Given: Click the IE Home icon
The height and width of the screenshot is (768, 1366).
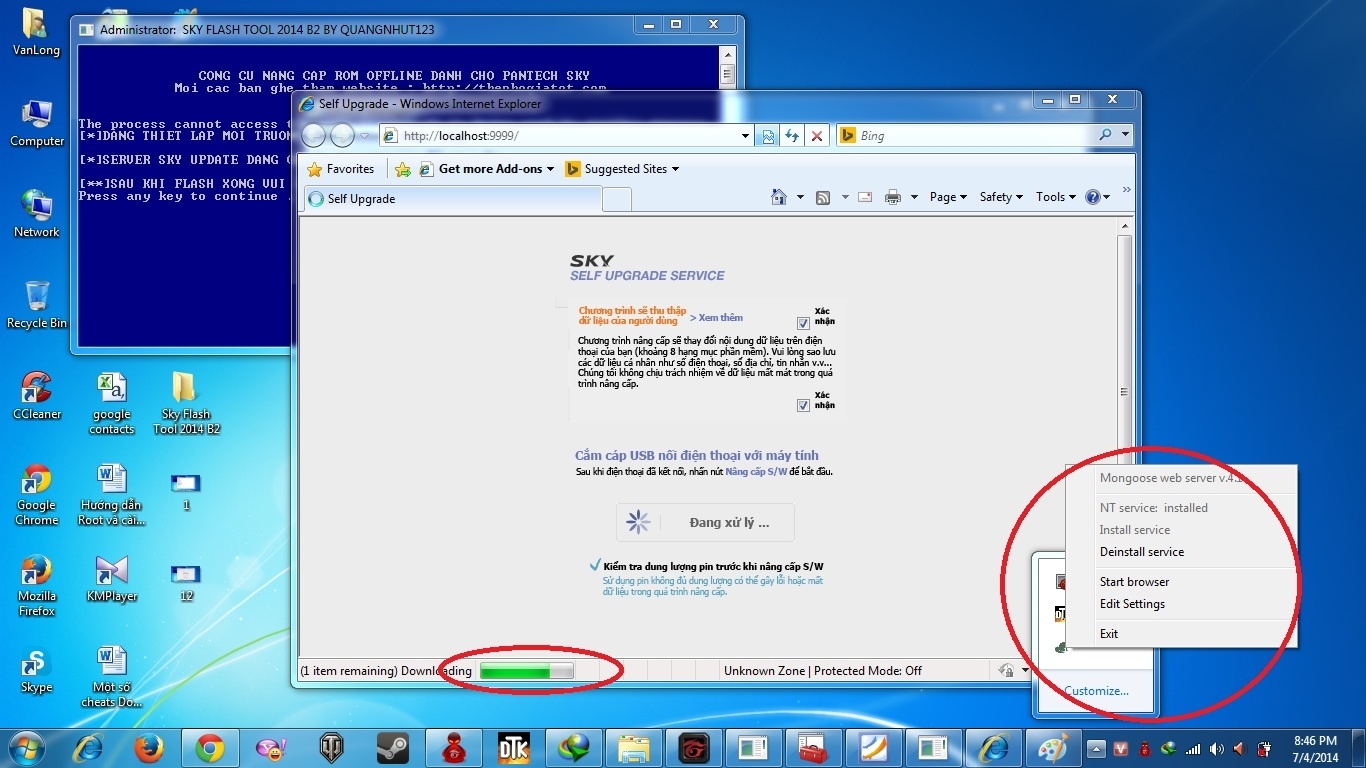Looking at the screenshot, I should (x=779, y=197).
